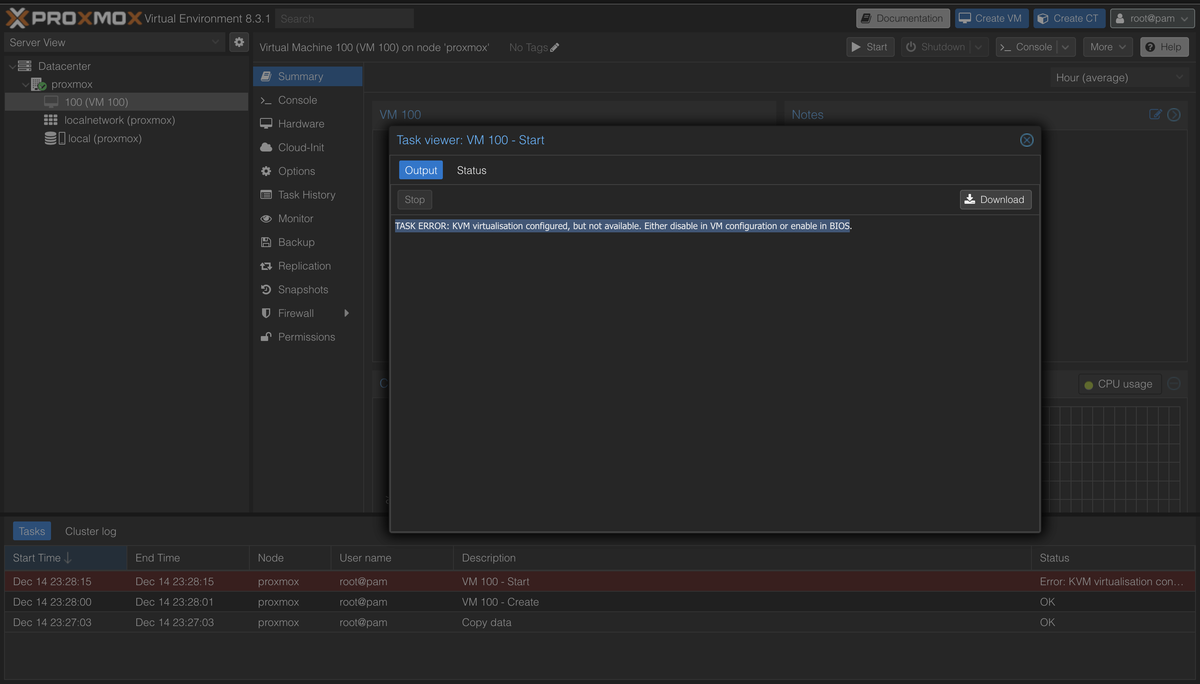1200x684 pixels.
Task: Collapse the proxmox node expander
Action: point(25,84)
